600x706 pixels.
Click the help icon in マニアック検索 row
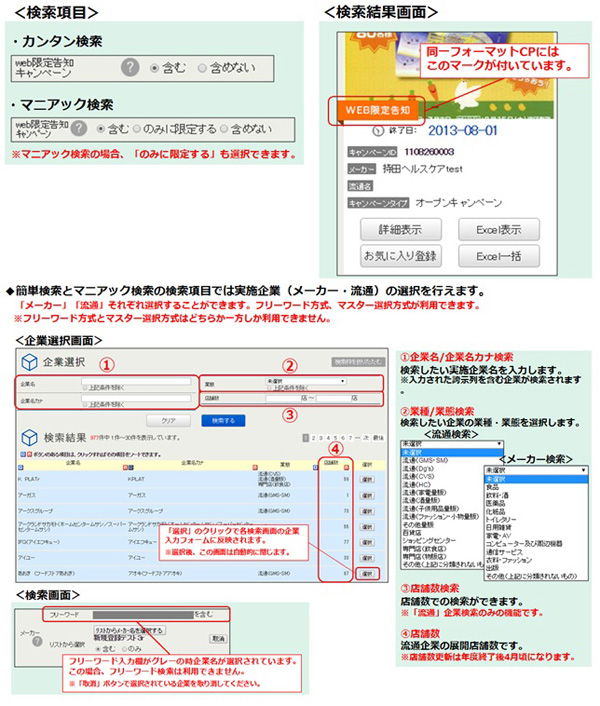79,128
